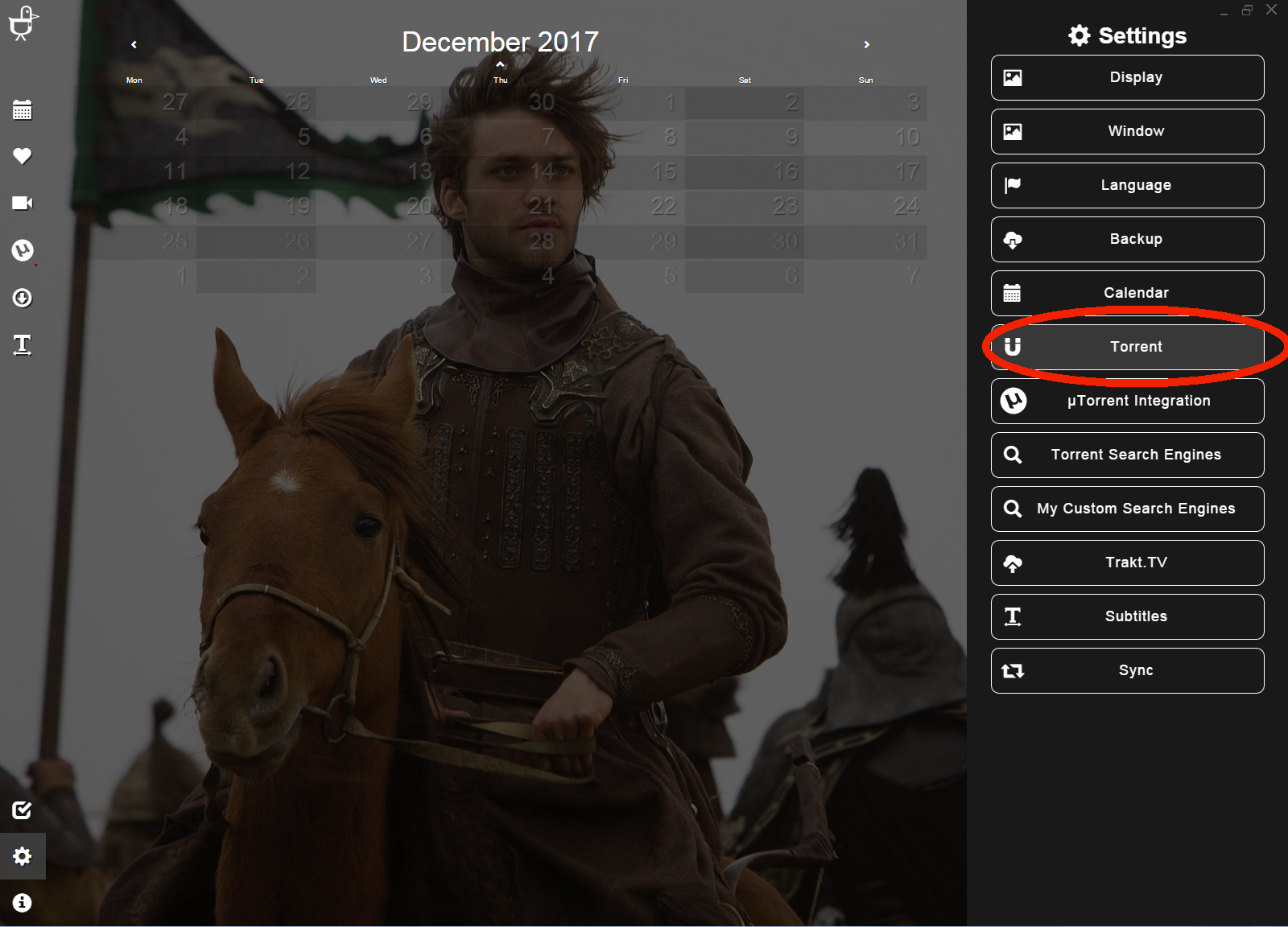Select December 22 on the calendar
The height and width of the screenshot is (927, 1288).
point(622,207)
